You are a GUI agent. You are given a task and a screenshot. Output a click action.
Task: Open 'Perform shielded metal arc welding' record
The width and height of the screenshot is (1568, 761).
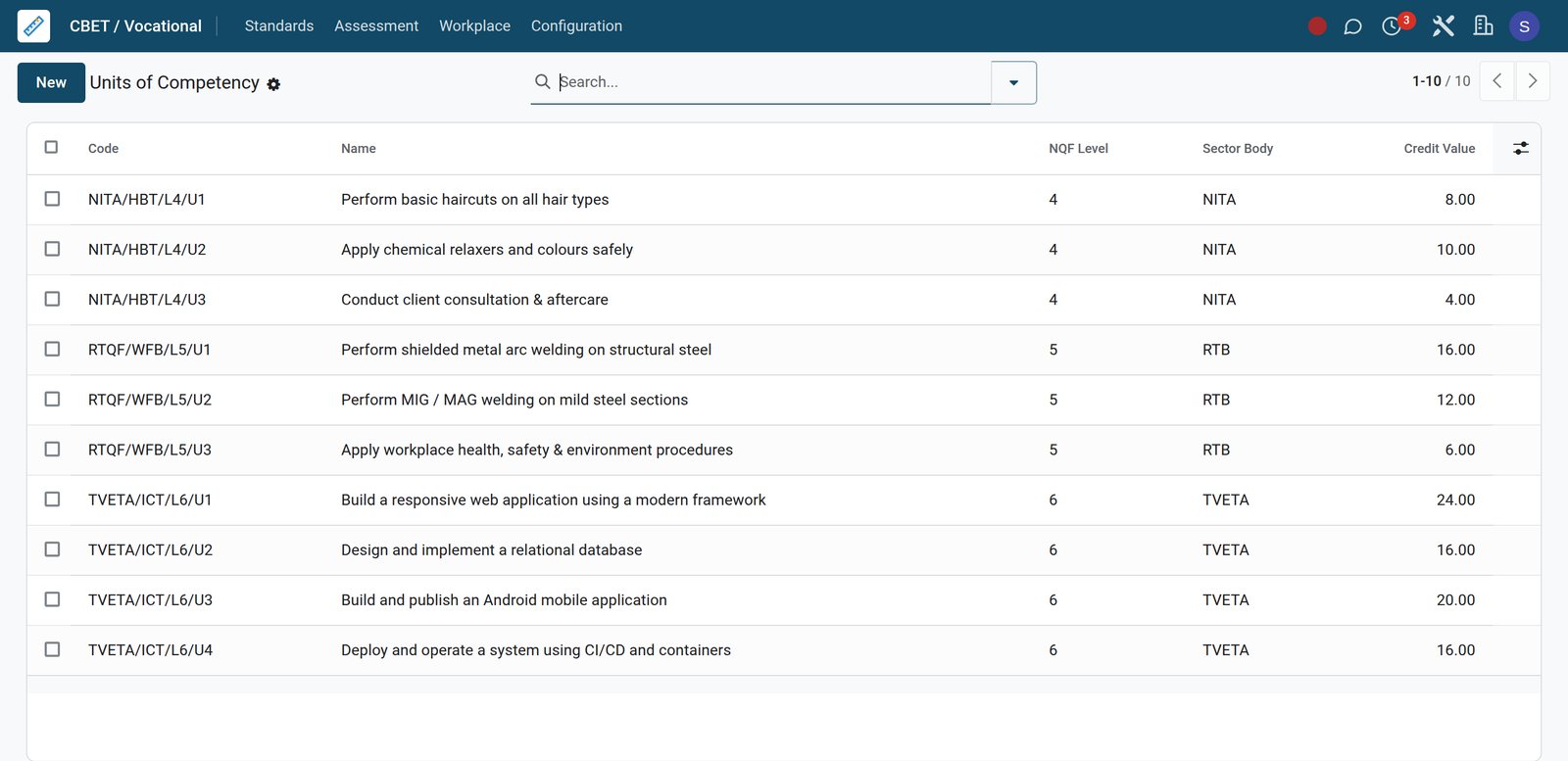pyautogui.click(x=526, y=350)
